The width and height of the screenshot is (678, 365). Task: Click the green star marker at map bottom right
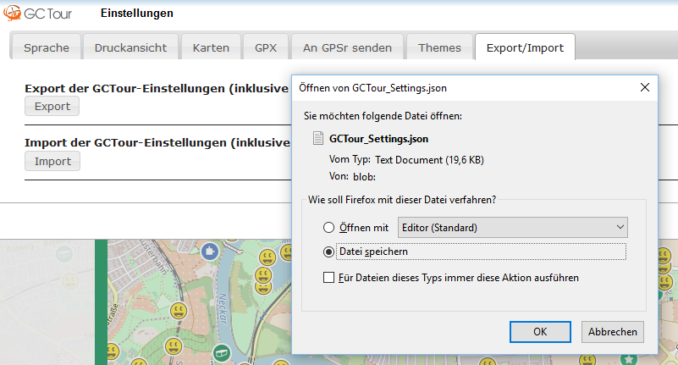point(628,359)
